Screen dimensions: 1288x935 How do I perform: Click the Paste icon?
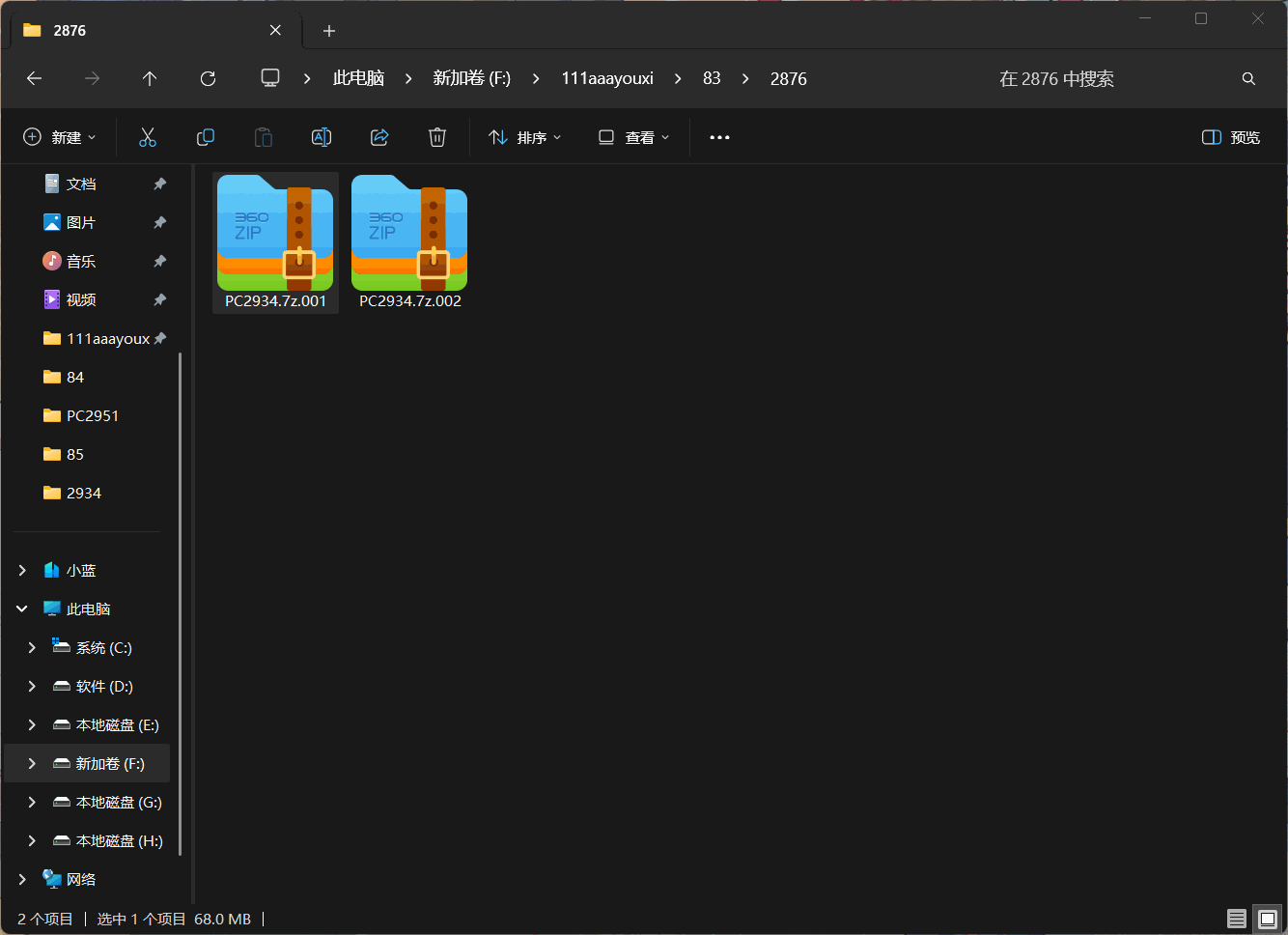click(263, 136)
